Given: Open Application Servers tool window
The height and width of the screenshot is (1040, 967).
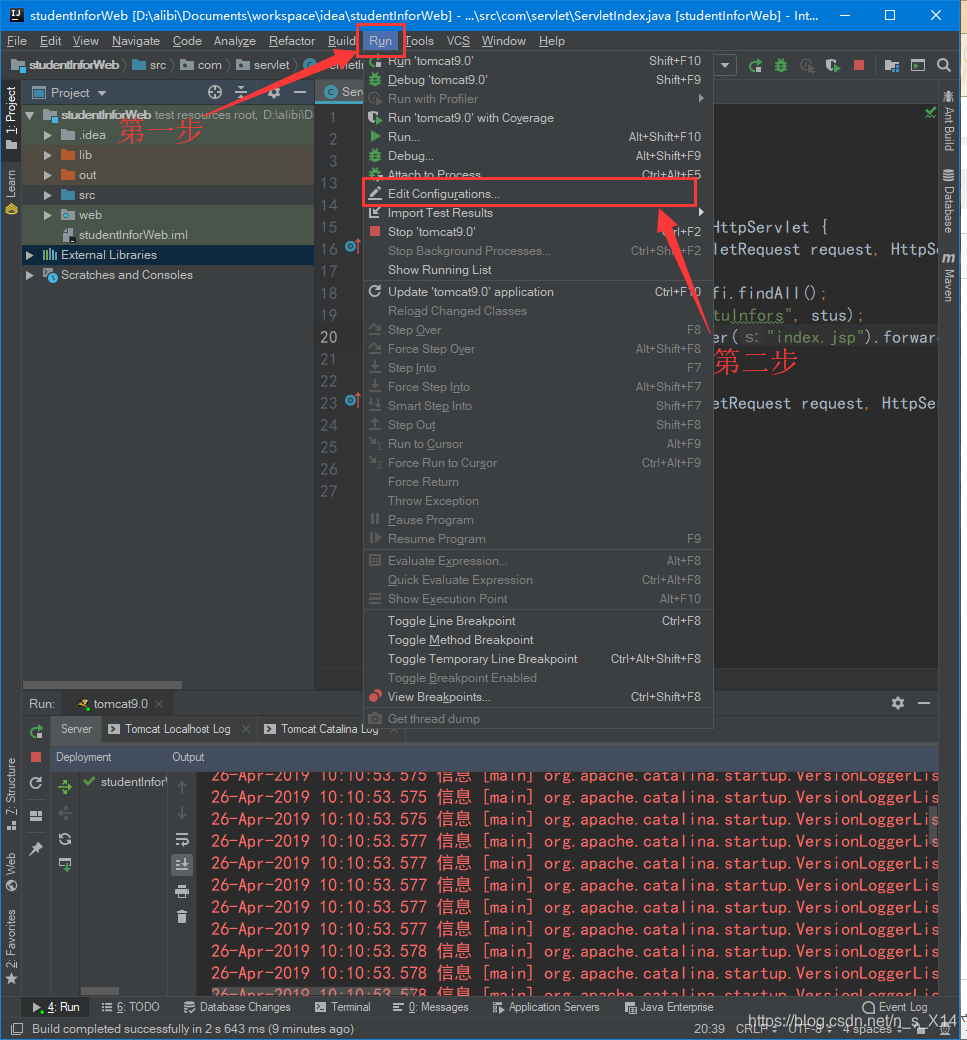Looking at the screenshot, I should 546,1007.
